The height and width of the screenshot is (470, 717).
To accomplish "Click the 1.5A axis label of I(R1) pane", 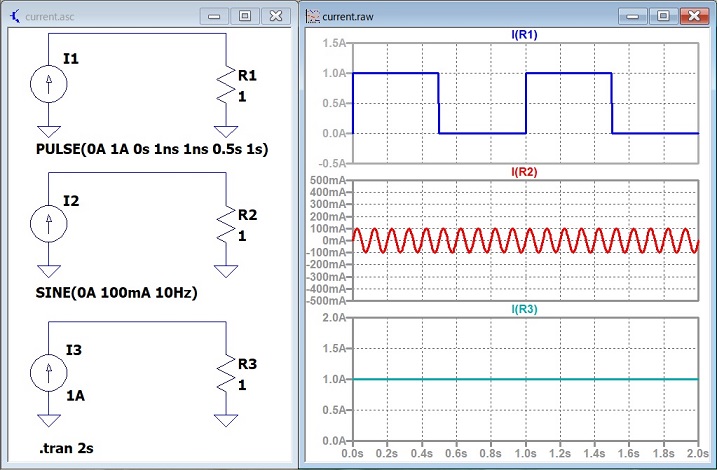I will click(334, 43).
